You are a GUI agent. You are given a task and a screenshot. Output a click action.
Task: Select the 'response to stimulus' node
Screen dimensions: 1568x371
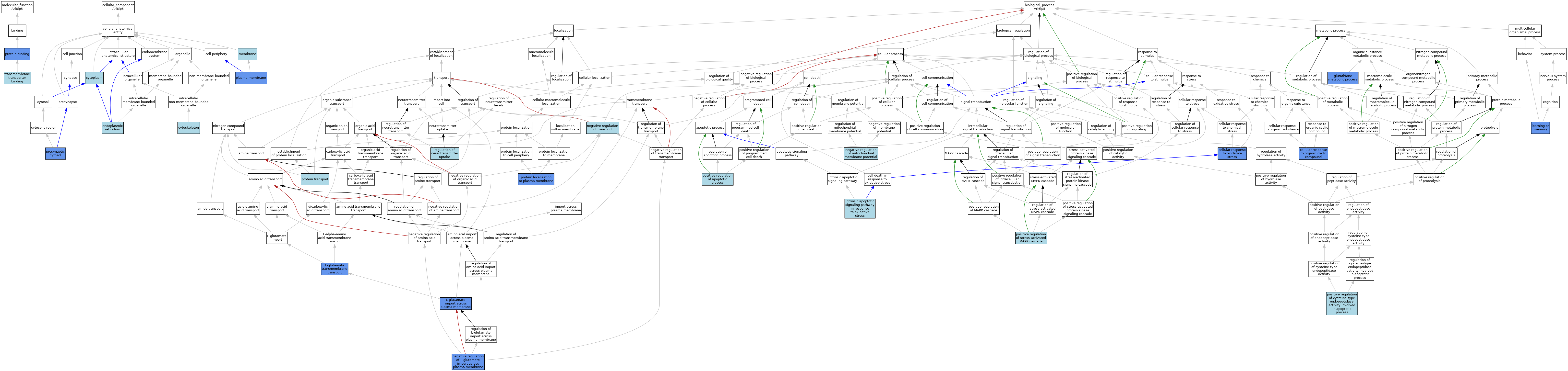pos(1147,54)
